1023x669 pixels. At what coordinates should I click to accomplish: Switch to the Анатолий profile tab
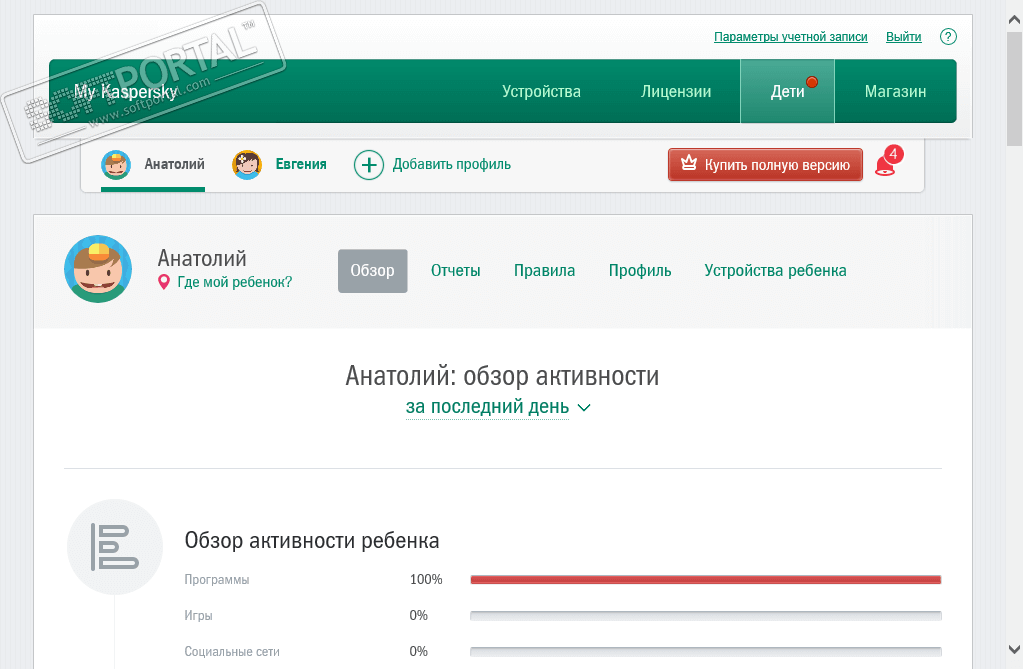153,164
